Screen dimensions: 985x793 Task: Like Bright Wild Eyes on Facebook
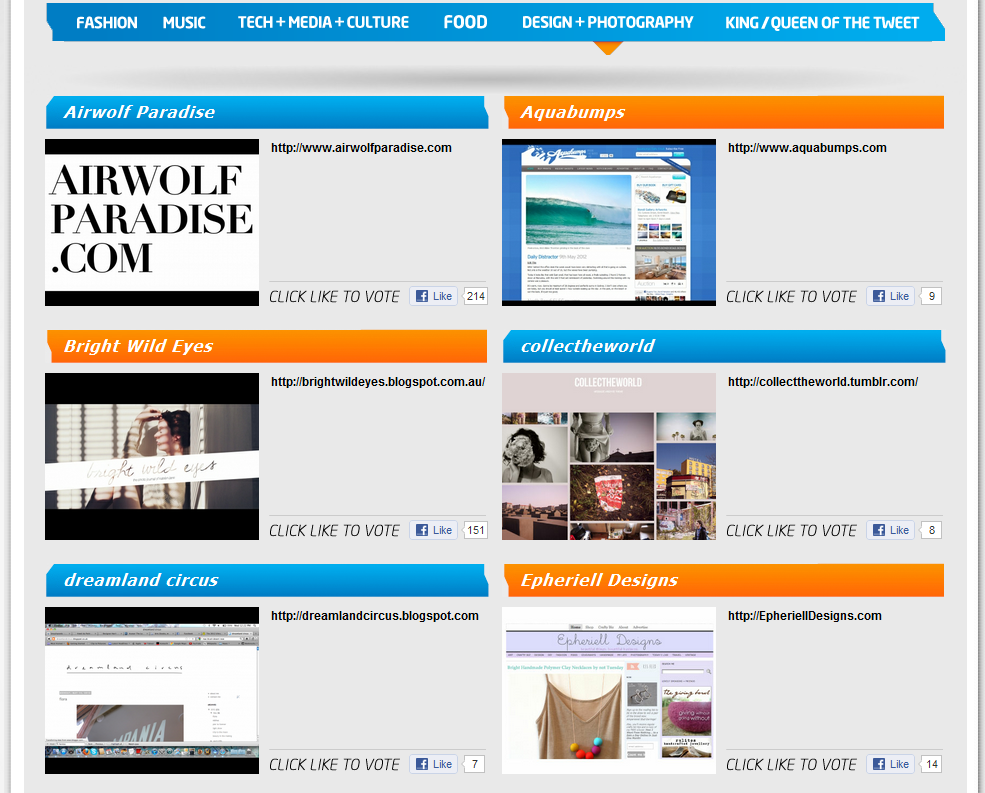tap(433, 530)
